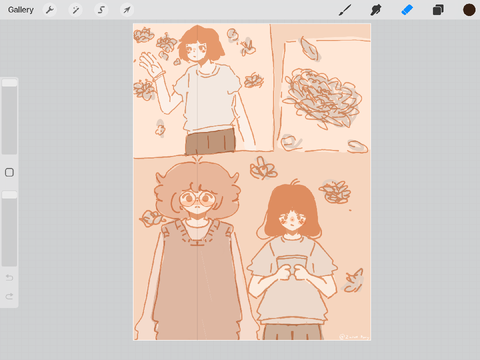Open the Actions wrench menu
Viewport: 480px width, 360px height.
(x=50, y=10)
